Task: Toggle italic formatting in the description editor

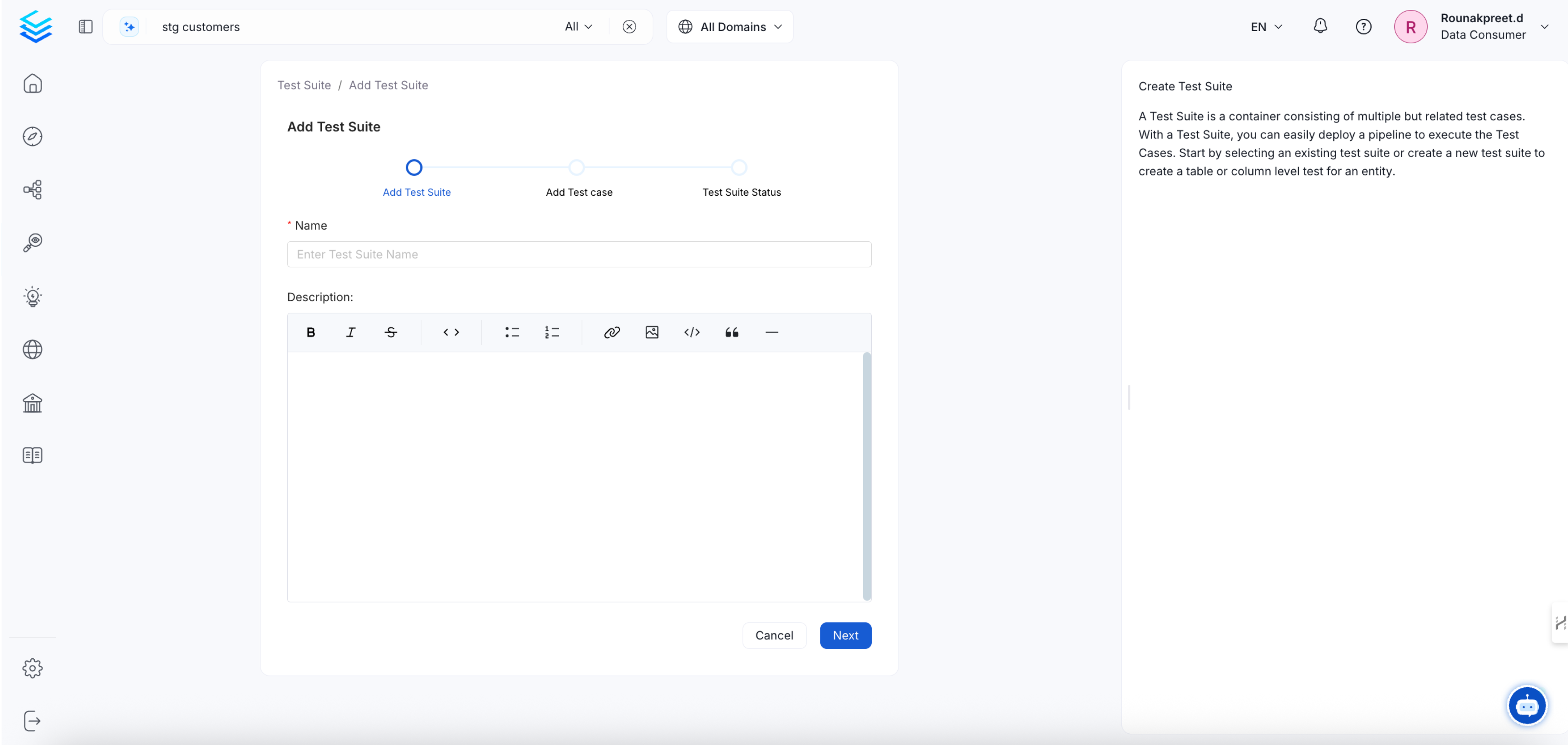Action: coord(351,332)
